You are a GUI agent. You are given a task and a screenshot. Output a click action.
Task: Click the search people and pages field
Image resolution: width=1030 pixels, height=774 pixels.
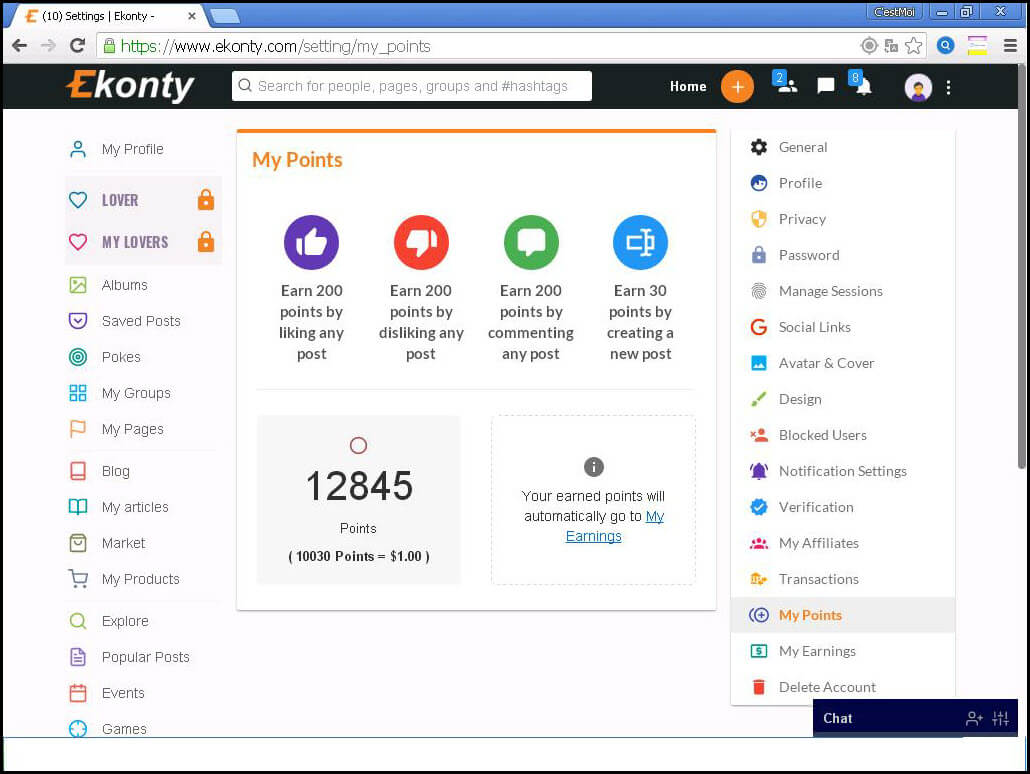click(x=412, y=86)
